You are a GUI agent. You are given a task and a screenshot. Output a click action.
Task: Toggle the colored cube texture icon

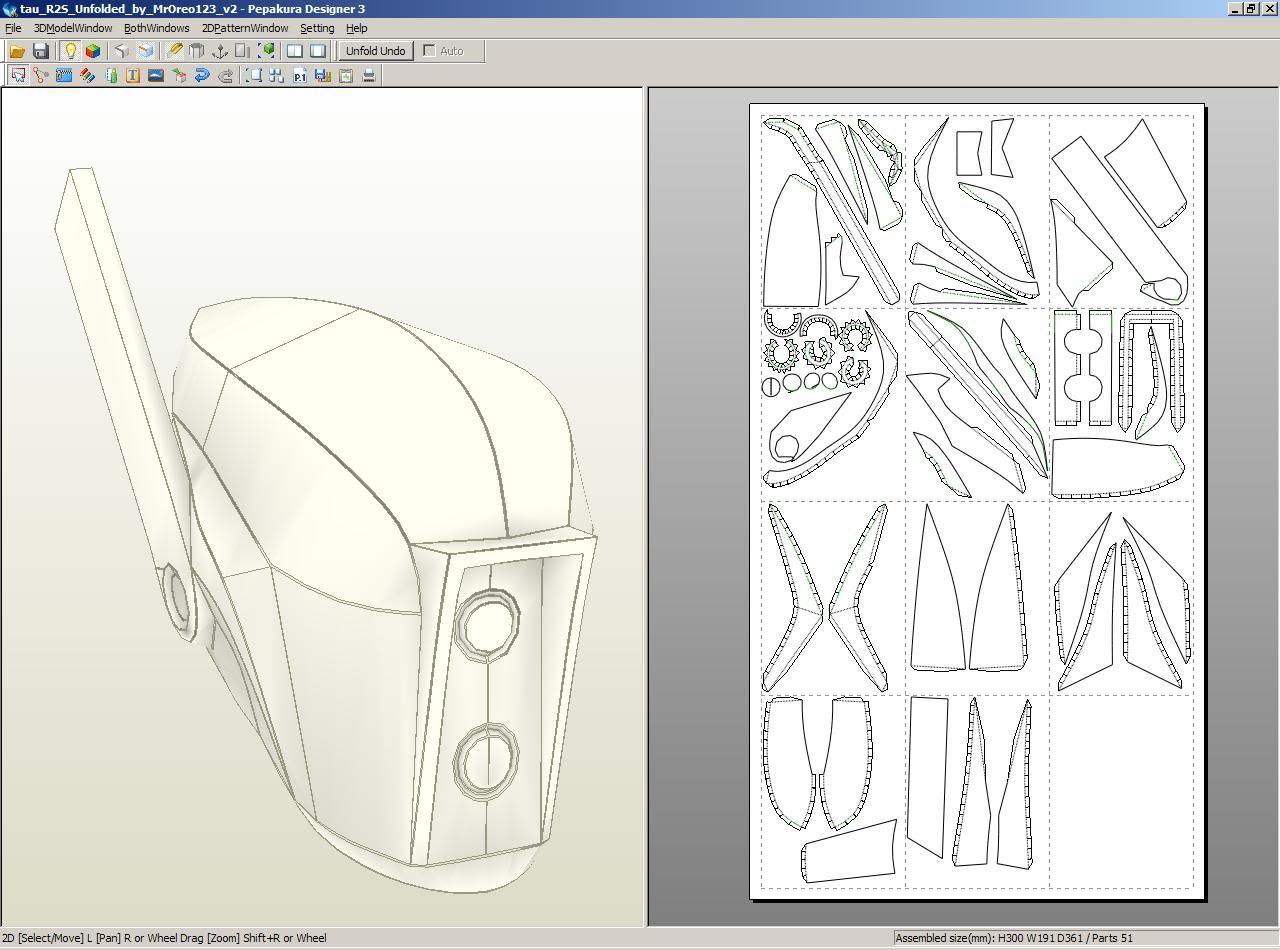[x=93, y=51]
